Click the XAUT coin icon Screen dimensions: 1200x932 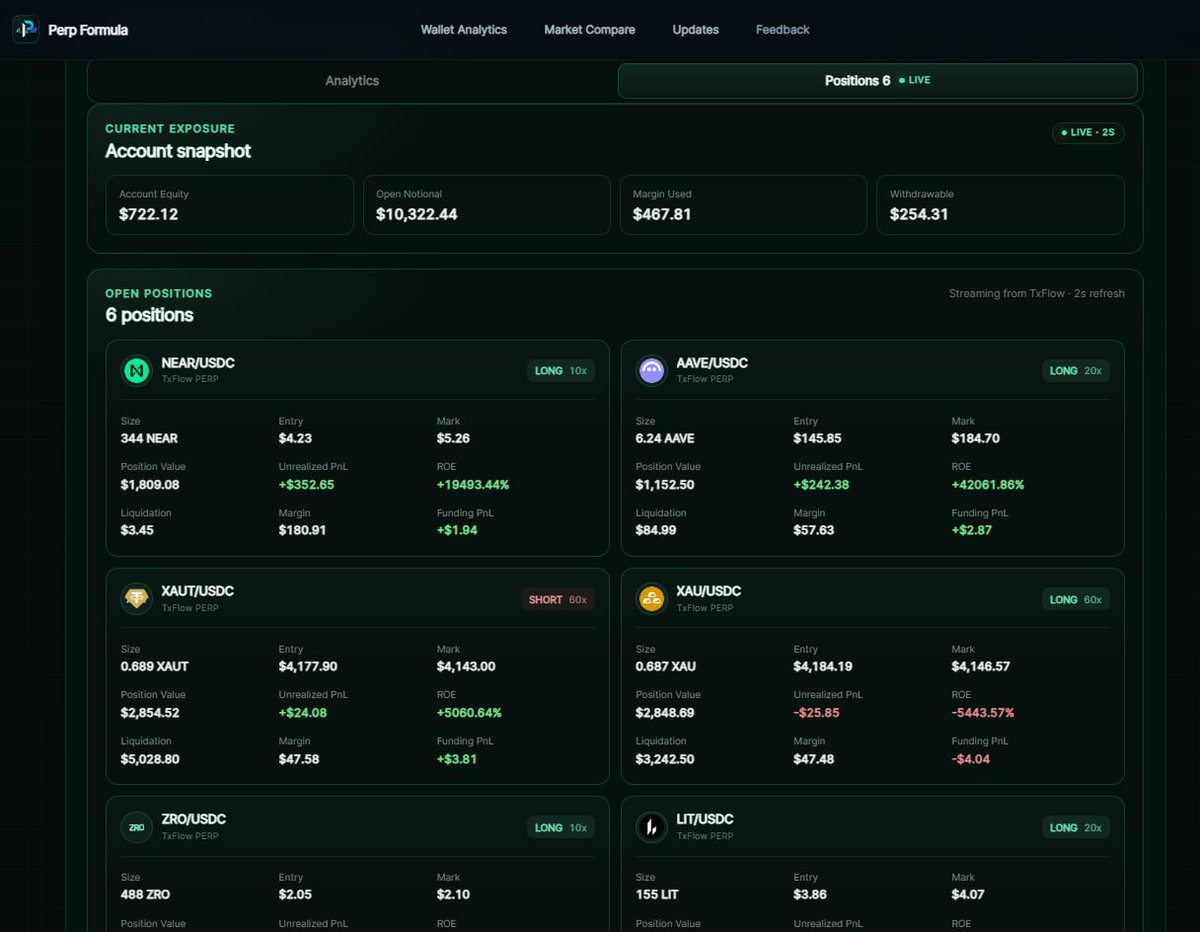tap(136, 599)
